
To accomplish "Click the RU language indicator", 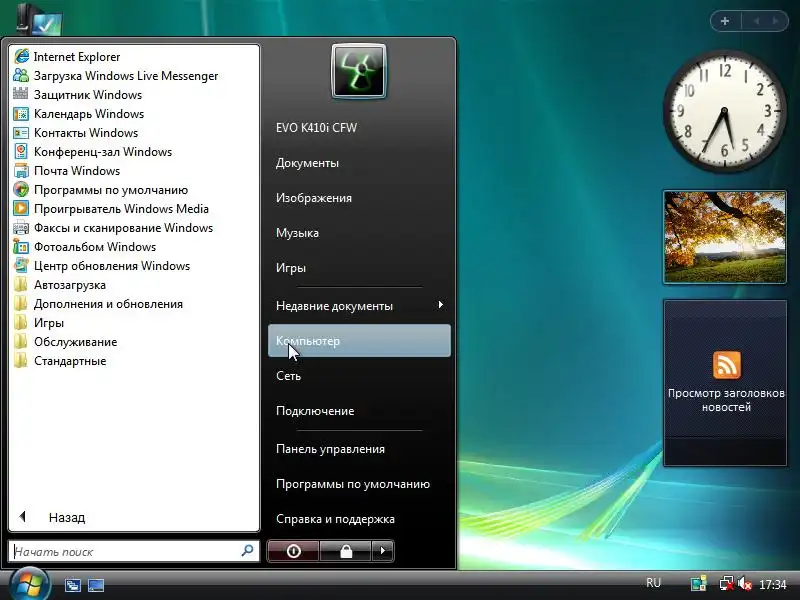I will pyautogui.click(x=653, y=583).
